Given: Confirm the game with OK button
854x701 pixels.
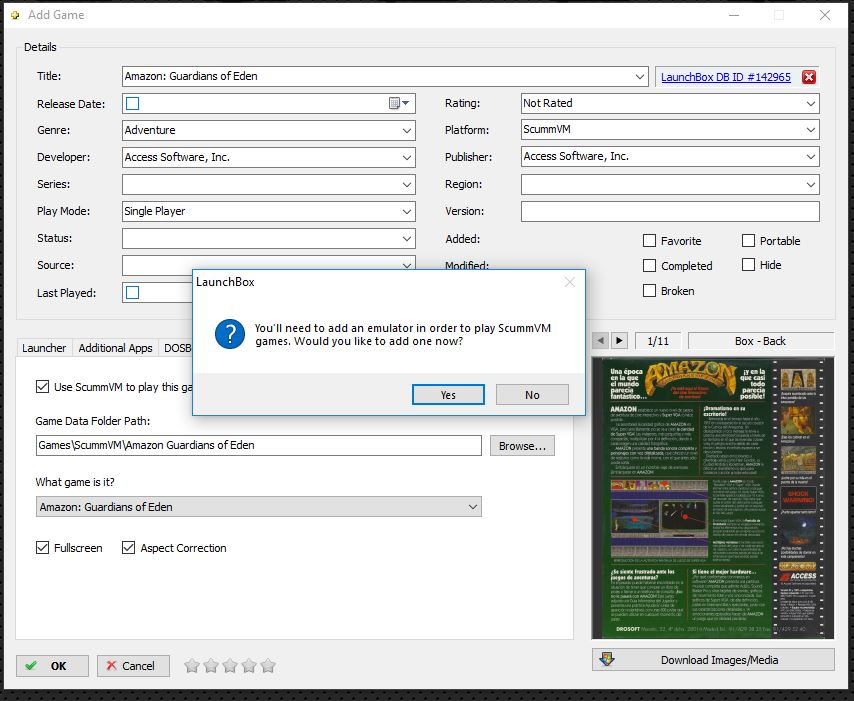Looking at the screenshot, I should tap(52, 666).
